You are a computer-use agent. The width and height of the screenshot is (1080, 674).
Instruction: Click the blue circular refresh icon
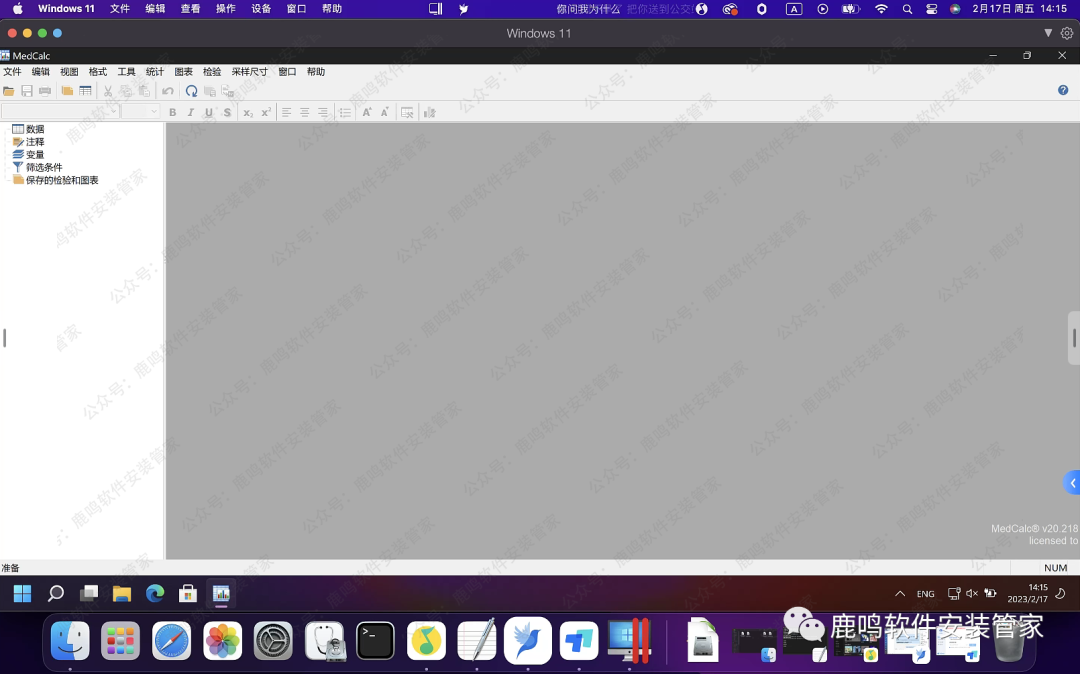coord(191,91)
